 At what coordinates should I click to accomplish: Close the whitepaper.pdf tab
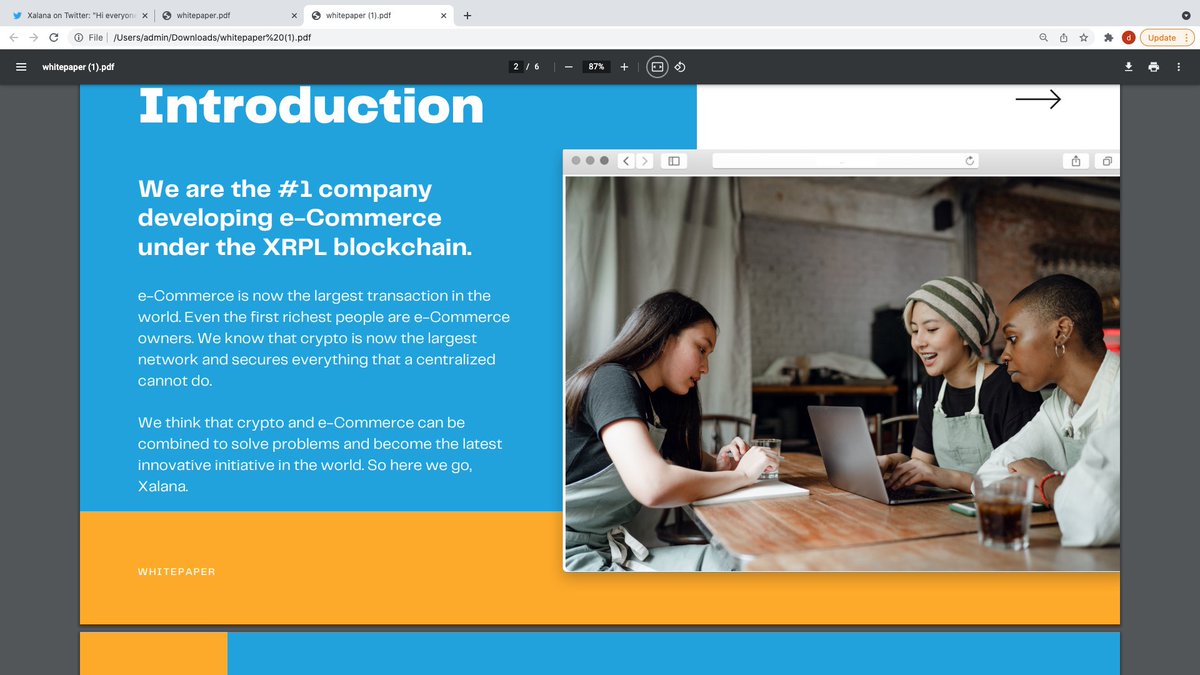294,15
